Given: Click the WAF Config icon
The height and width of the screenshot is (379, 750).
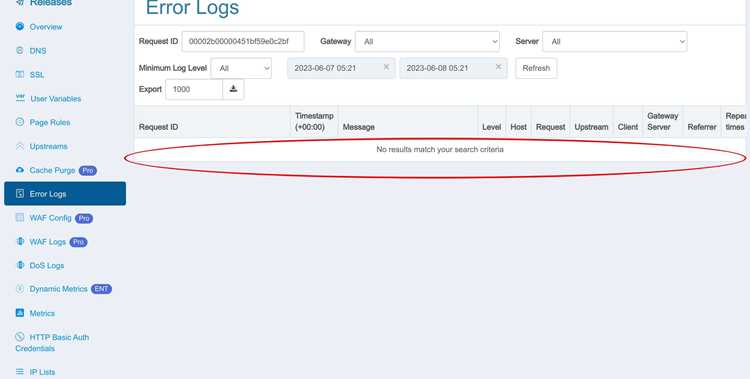Looking at the screenshot, I should [20, 217].
